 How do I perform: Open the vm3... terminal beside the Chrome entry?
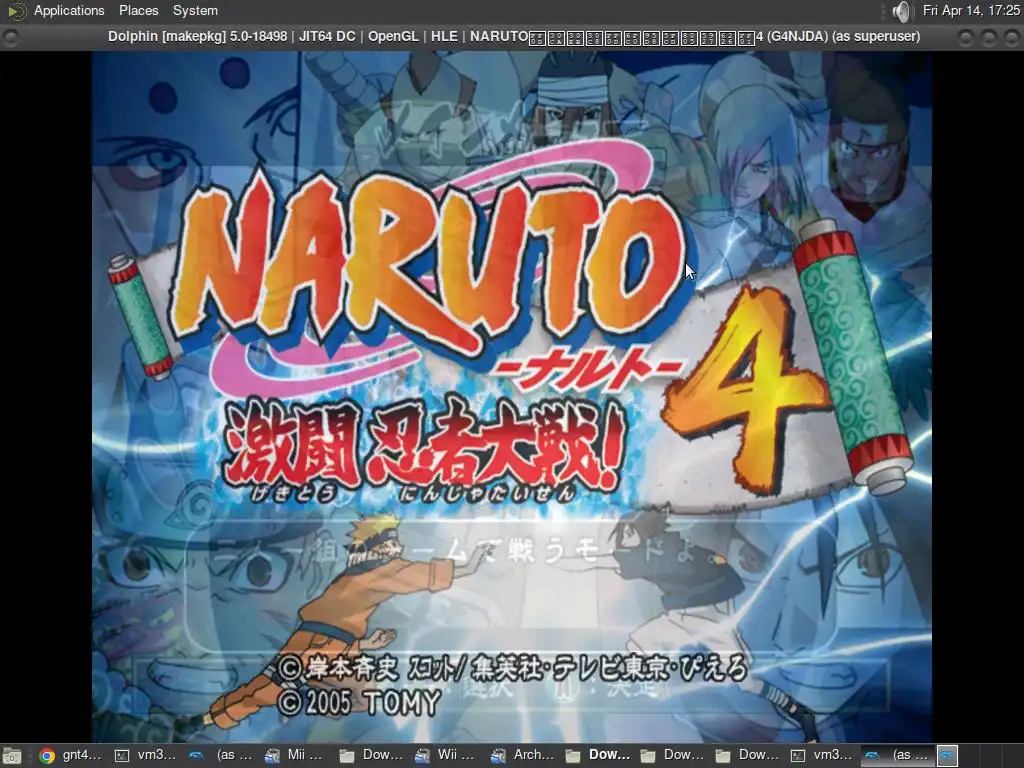[145, 756]
